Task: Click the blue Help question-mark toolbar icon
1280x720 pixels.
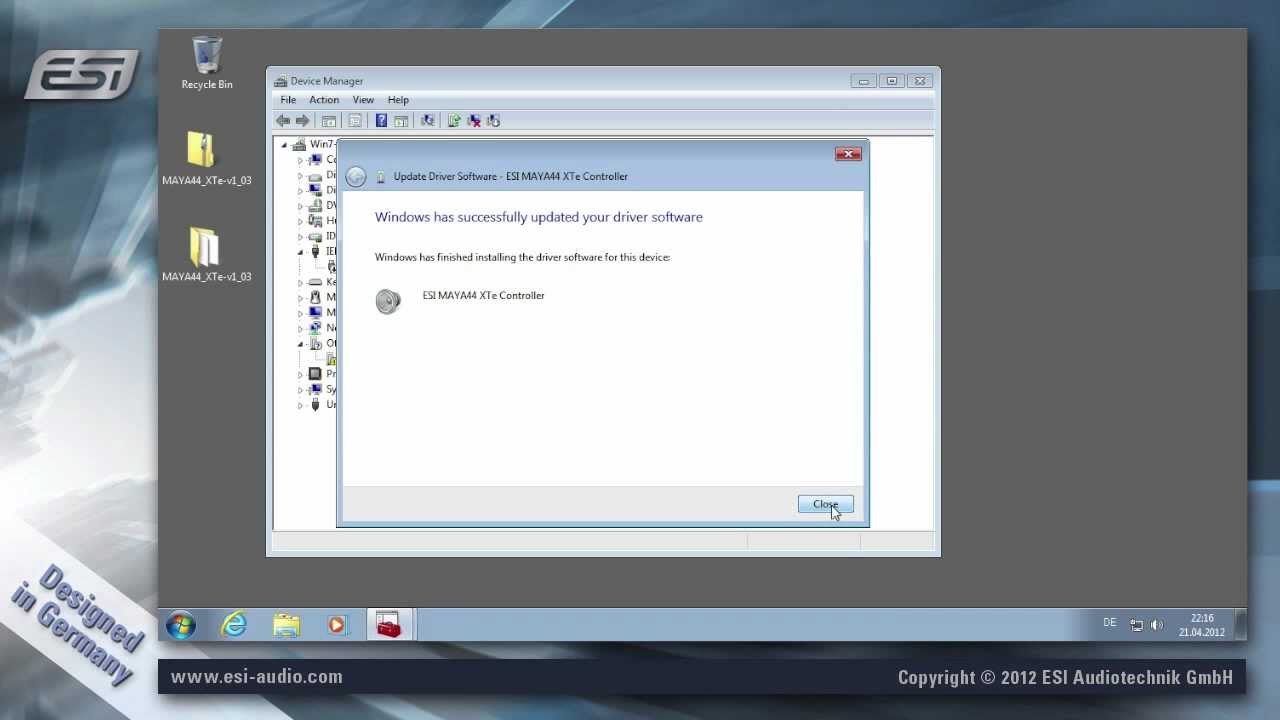Action: click(381, 121)
